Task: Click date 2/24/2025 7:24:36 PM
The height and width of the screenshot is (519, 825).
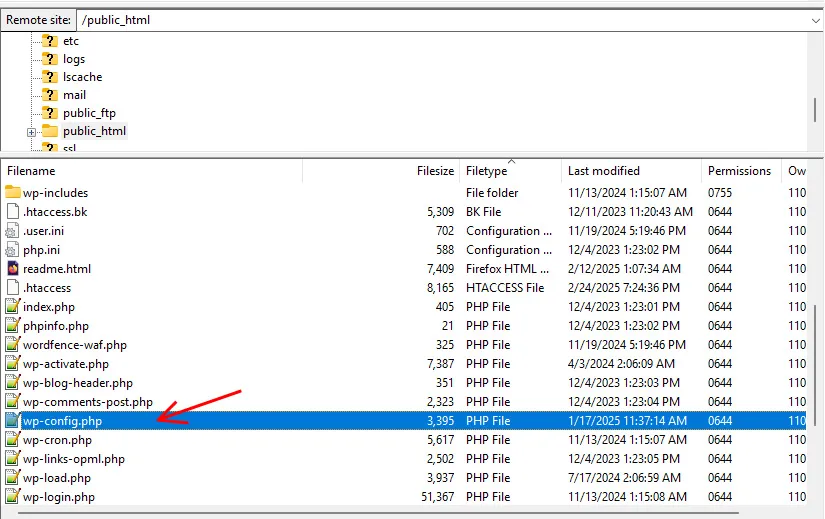Action: pyautogui.click(x=624, y=287)
